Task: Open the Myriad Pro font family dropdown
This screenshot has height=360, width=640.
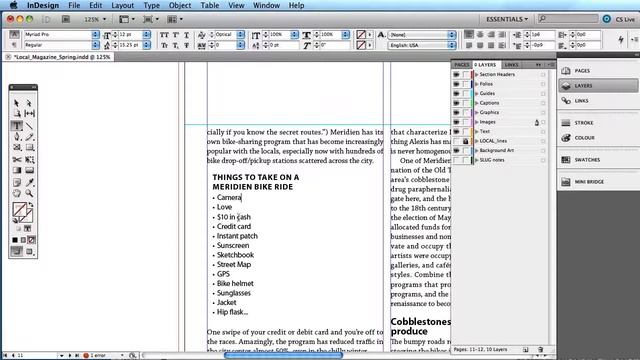Action: tap(95, 35)
